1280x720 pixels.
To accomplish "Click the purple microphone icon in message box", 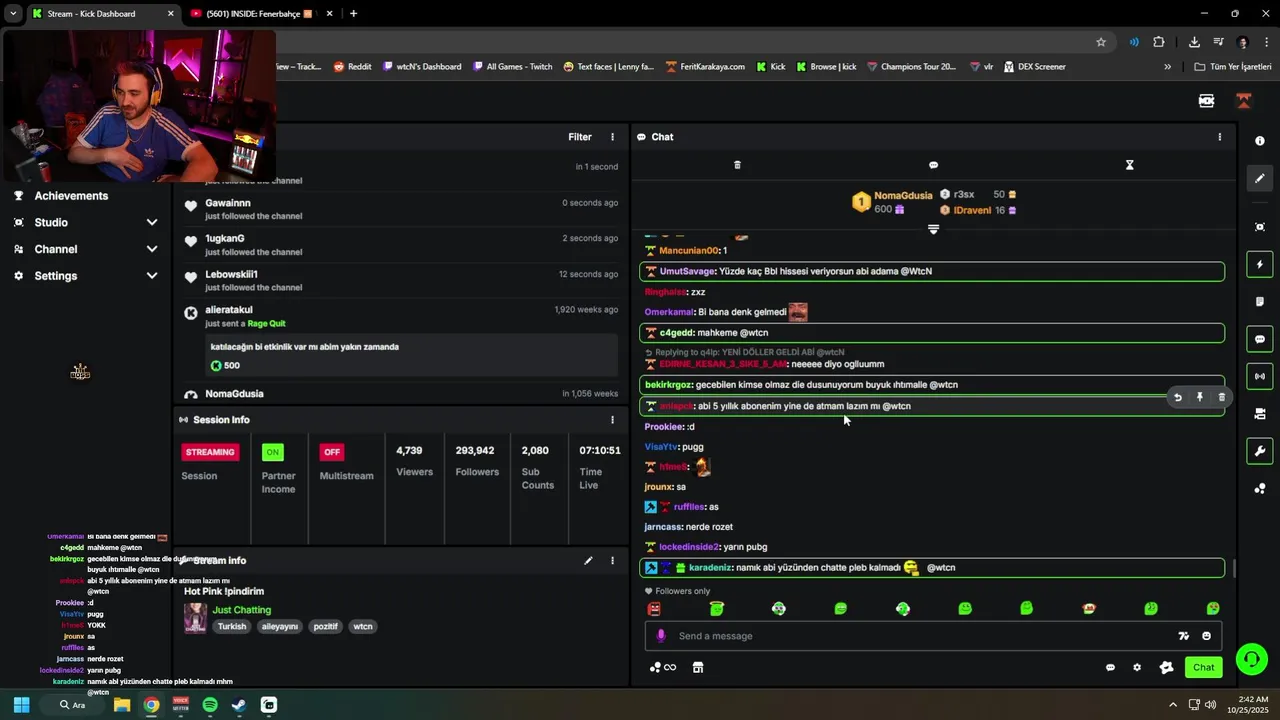I will coord(660,636).
